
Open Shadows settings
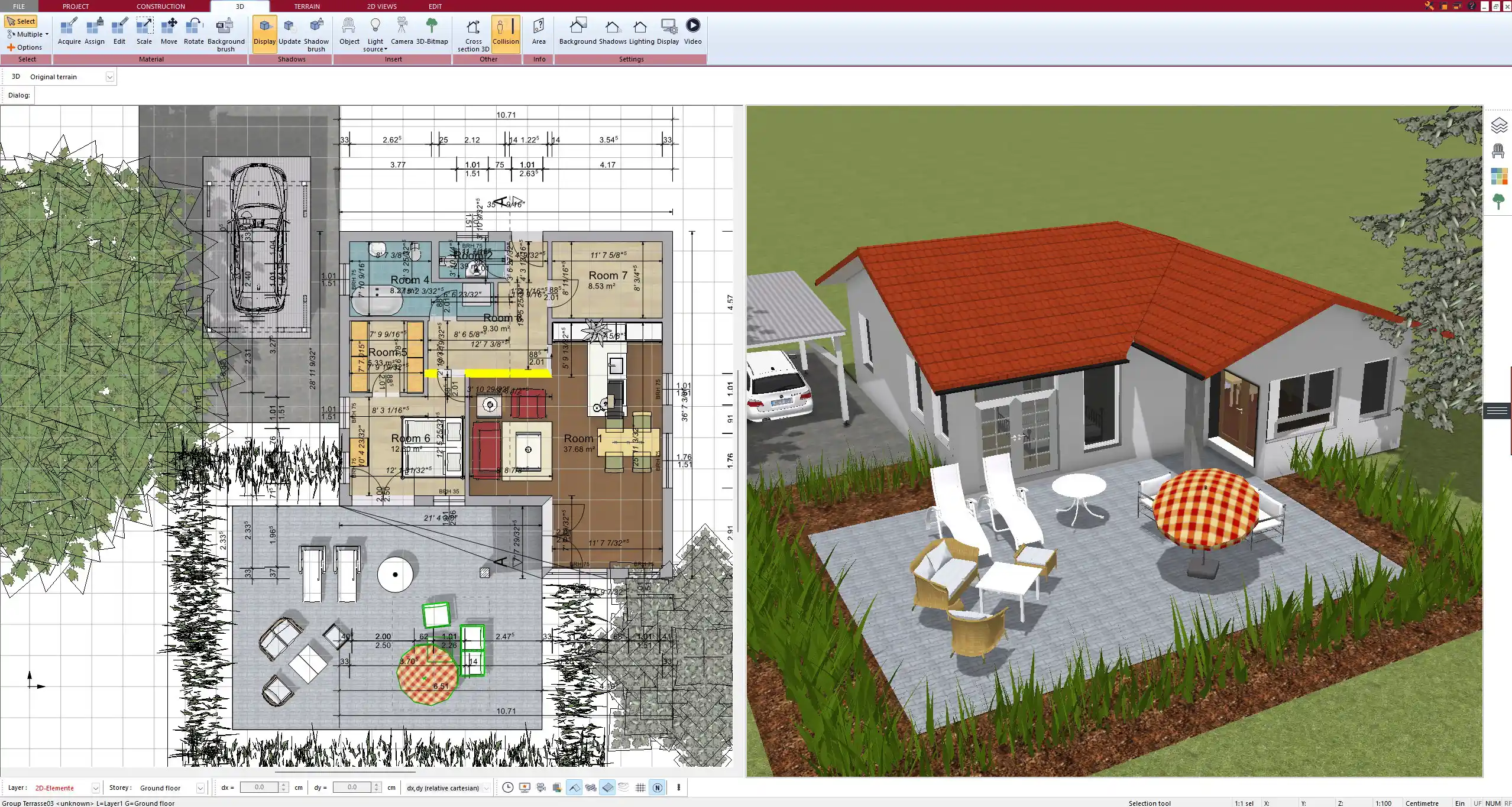(x=613, y=31)
